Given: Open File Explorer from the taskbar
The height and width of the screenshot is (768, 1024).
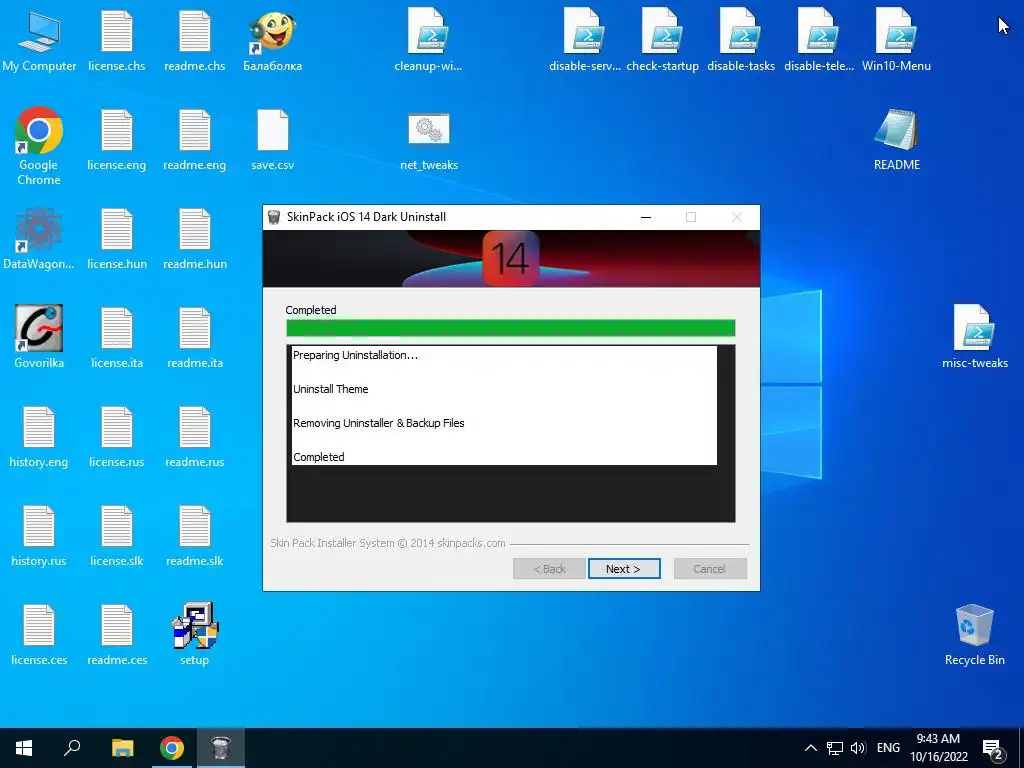Looking at the screenshot, I should click(x=122, y=748).
